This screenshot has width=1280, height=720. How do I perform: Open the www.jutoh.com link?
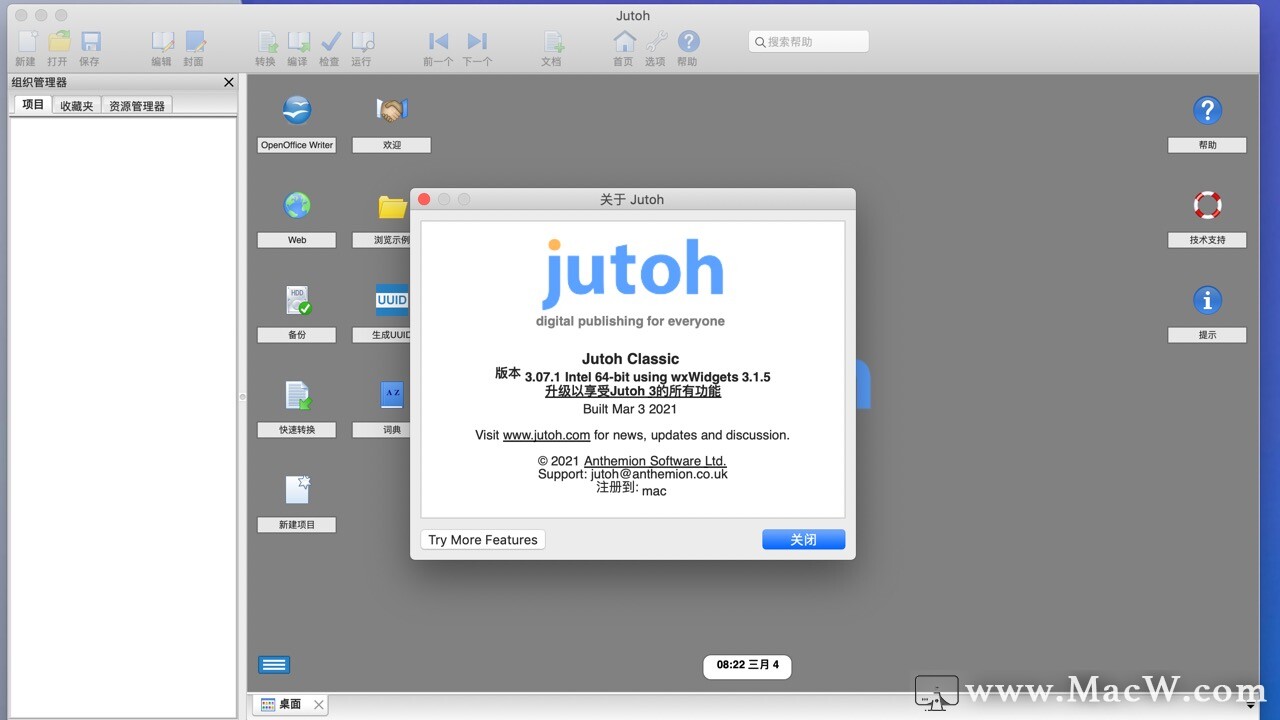pos(546,435)
